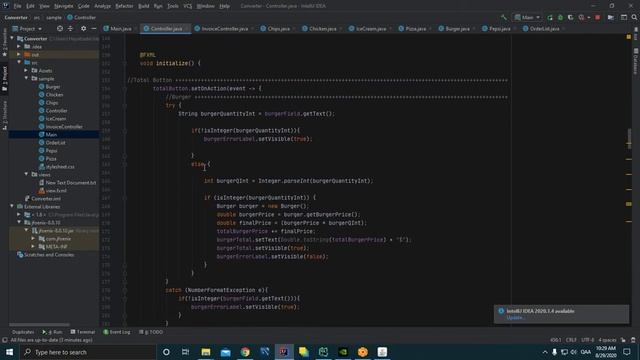
Task: Open the Navigate menu
Action: pos(64,6)
